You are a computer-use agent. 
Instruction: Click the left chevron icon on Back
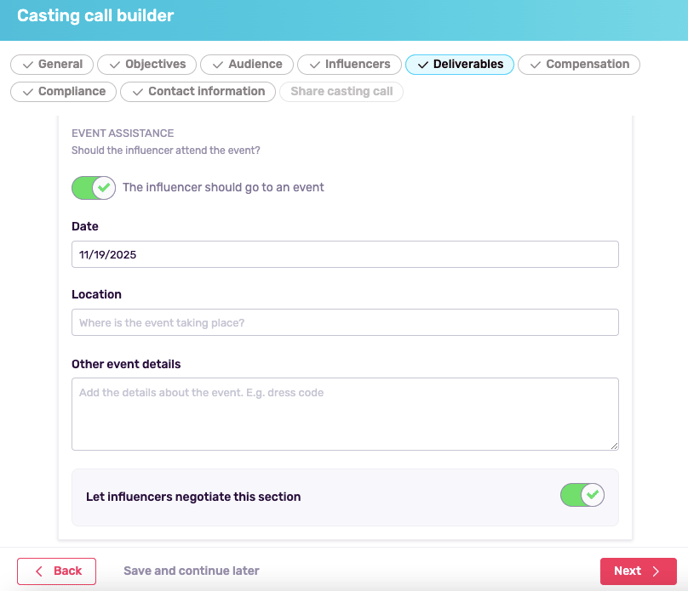click(39, 571)
